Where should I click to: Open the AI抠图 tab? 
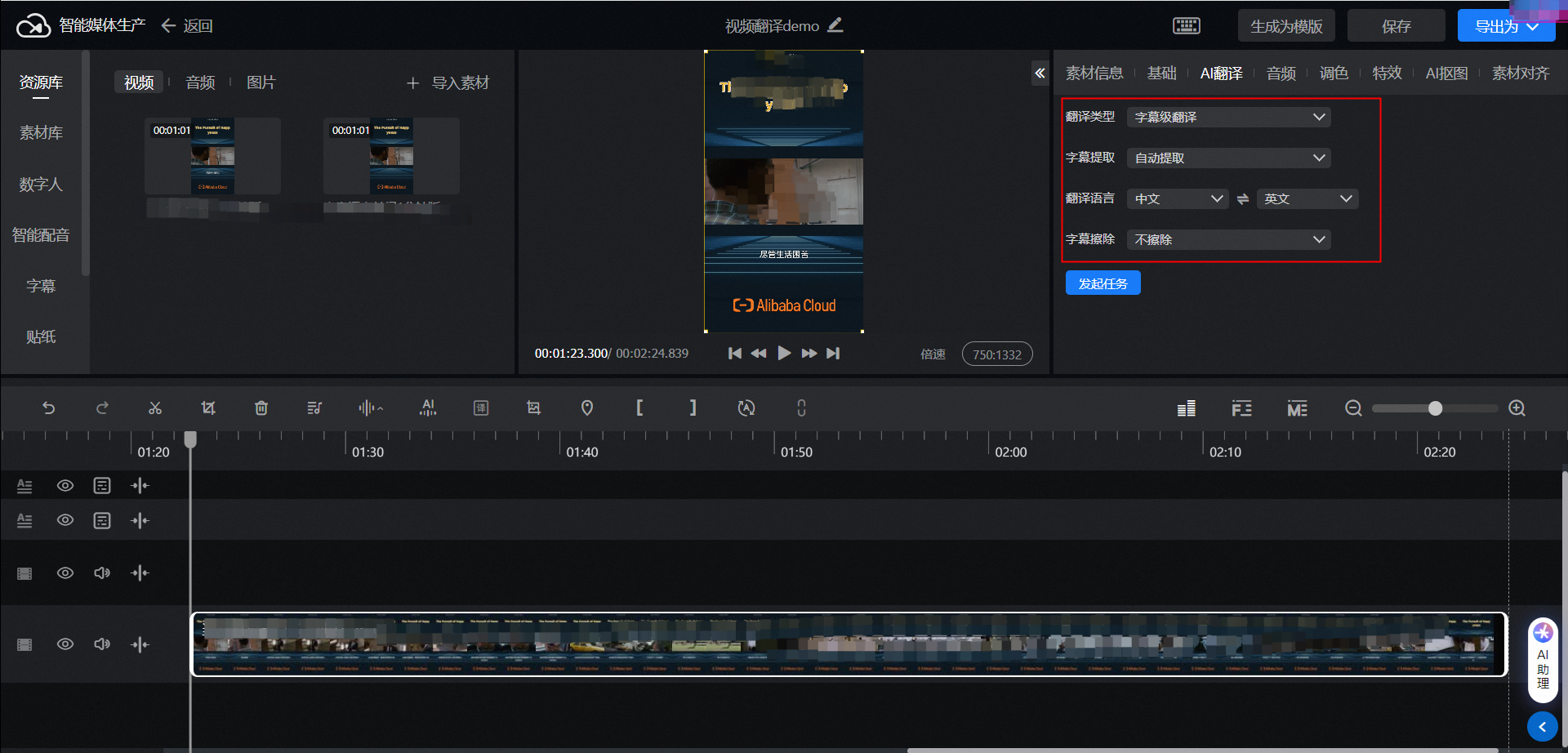[1446, 73]
